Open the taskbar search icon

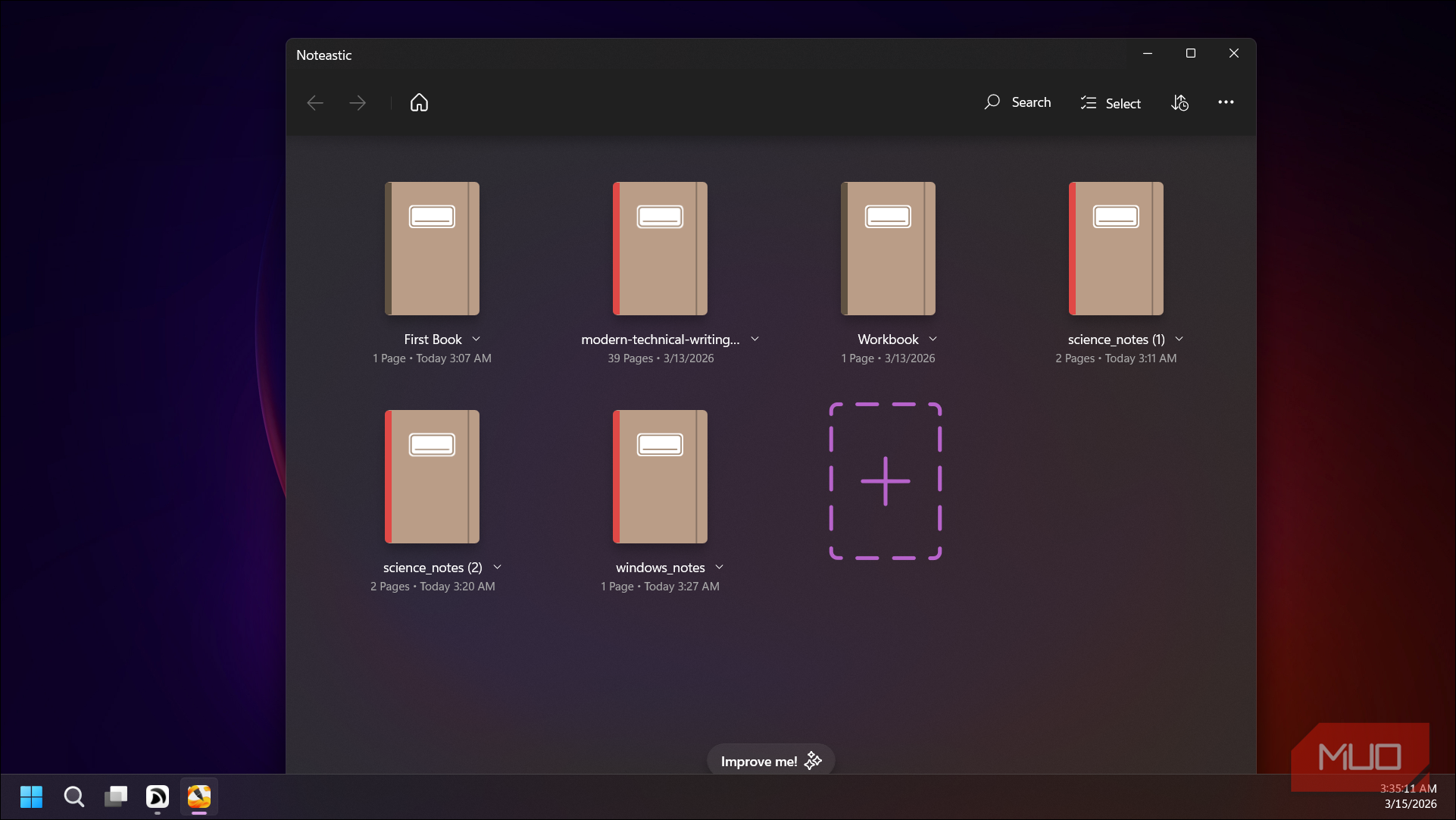73,797
